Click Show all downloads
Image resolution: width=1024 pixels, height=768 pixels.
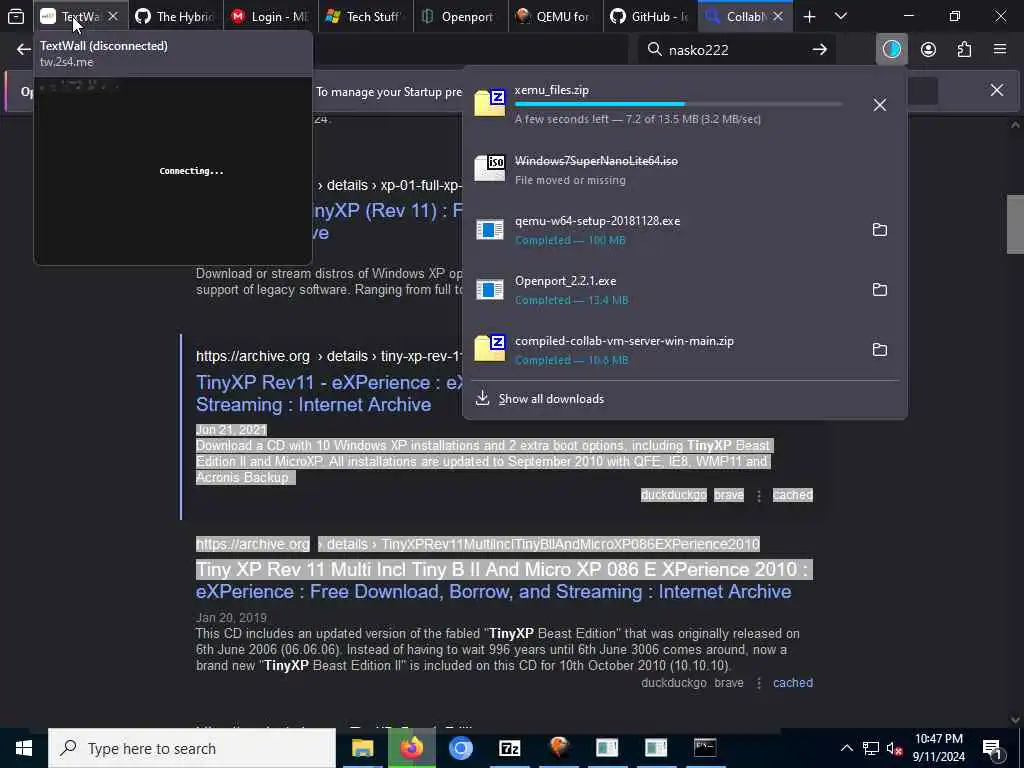tap(551, 398)
